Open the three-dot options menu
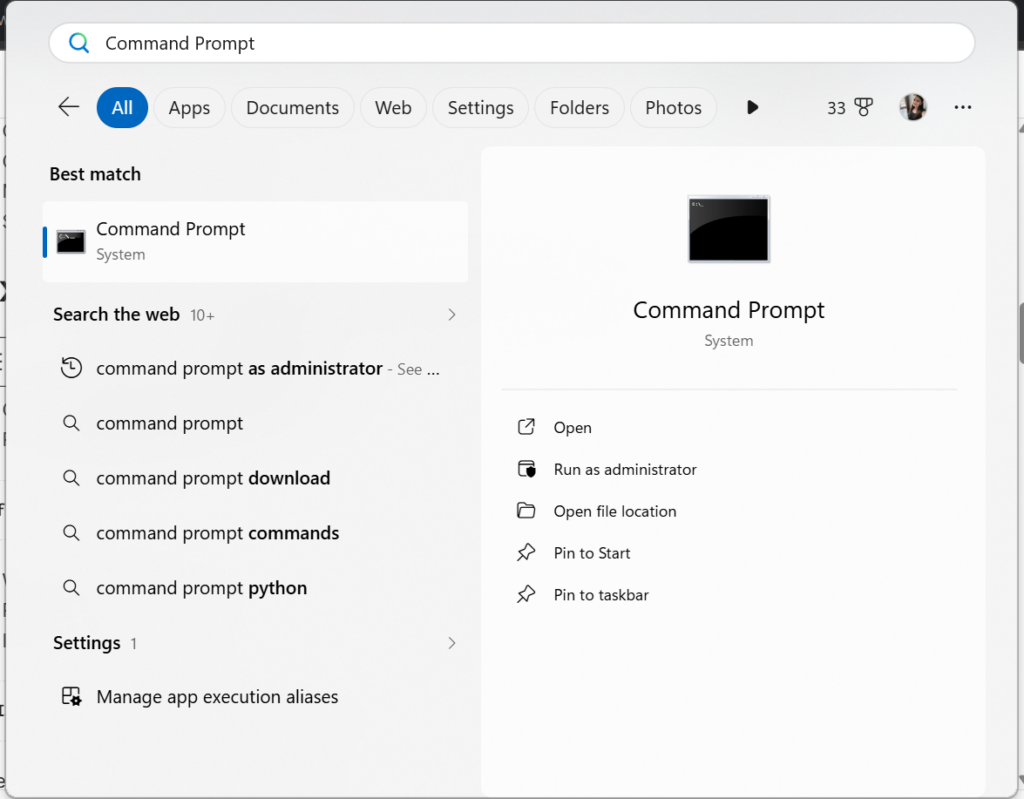Viewport: 1024px width, 799px height. click(963, 107)
